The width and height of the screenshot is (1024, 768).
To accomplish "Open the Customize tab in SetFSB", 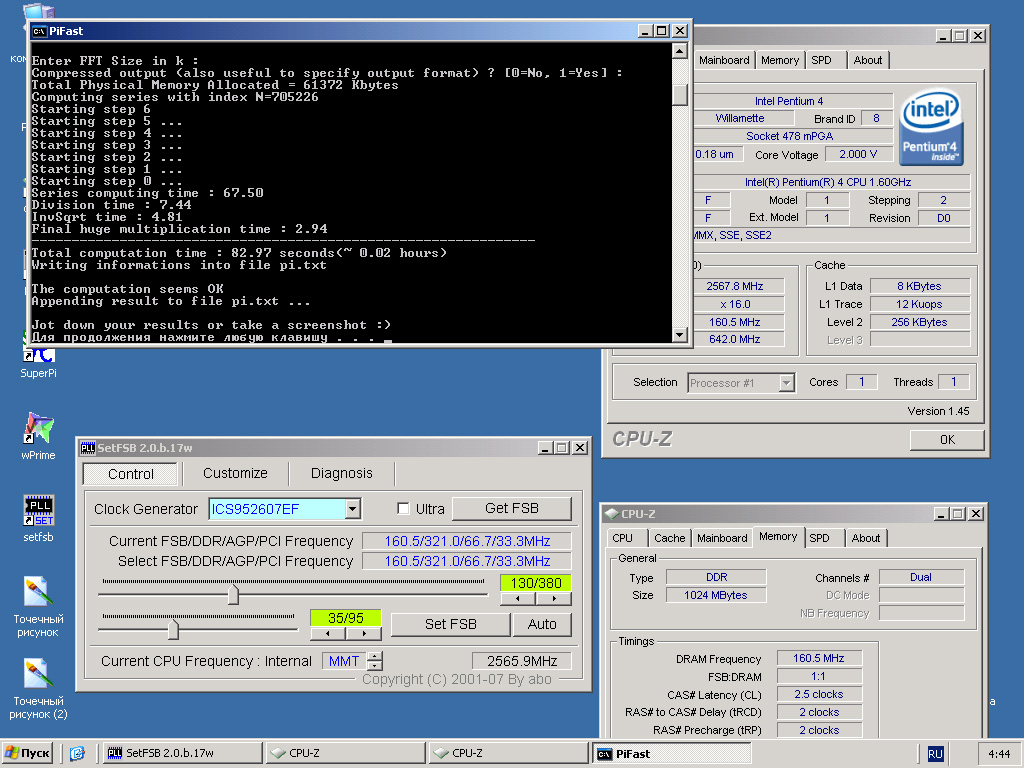I will click(235, 473).
